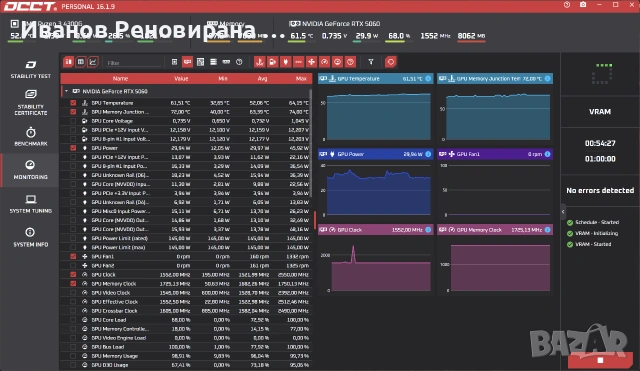Select the GPU Power Limit (rated) row
The width and height of the screenshot is (640, 371).
pos(186,238)
